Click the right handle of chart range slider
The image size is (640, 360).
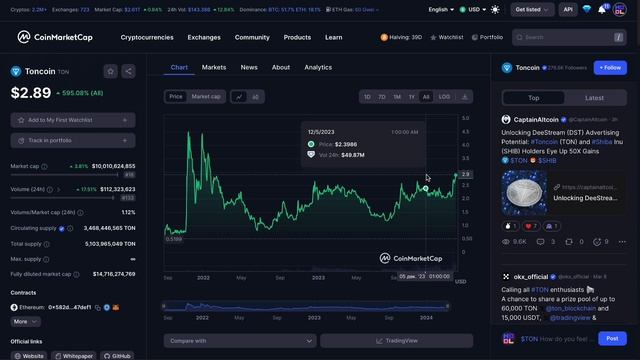pyautogui.click(x=448, y=306)
